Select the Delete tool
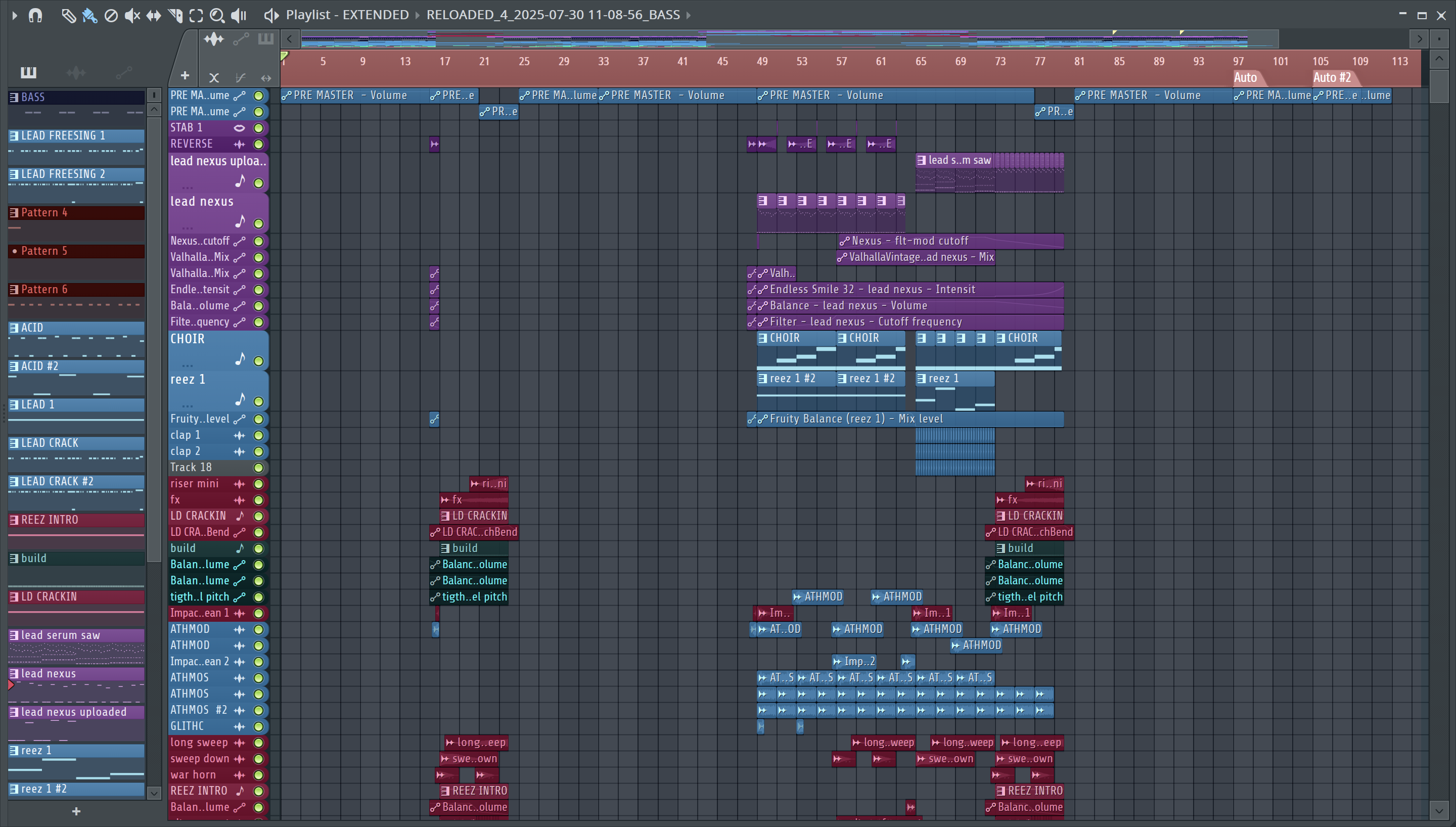 click(x=111, y=15)
